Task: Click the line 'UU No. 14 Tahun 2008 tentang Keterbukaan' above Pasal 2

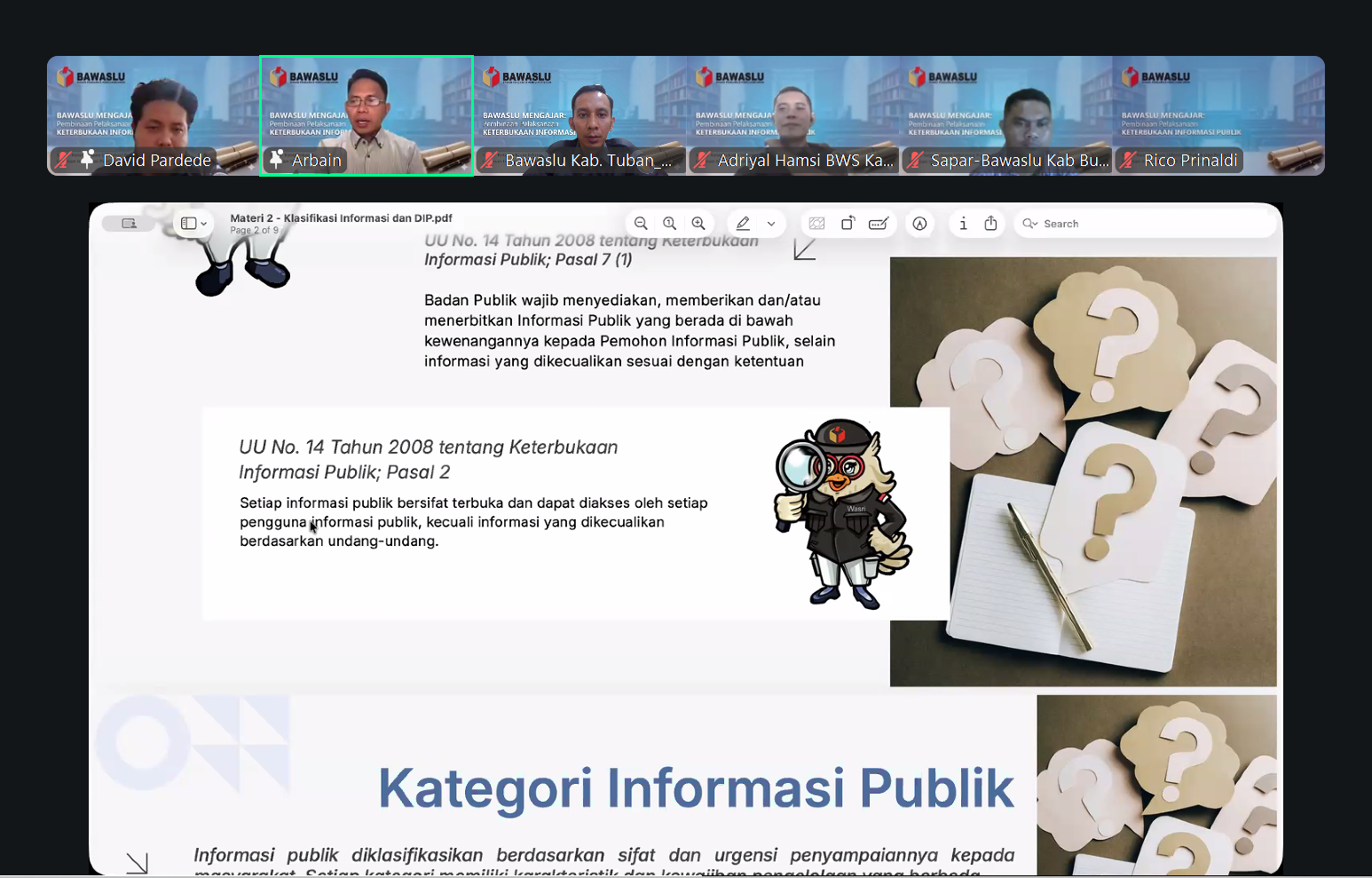Action: [429, 447]
